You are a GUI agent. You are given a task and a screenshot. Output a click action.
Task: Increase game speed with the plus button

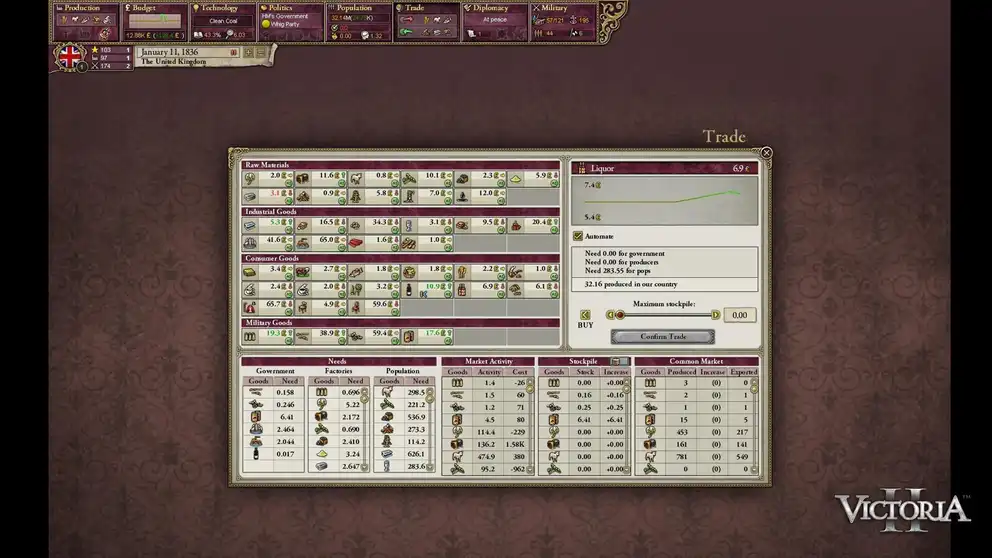(x=248, y=52)
